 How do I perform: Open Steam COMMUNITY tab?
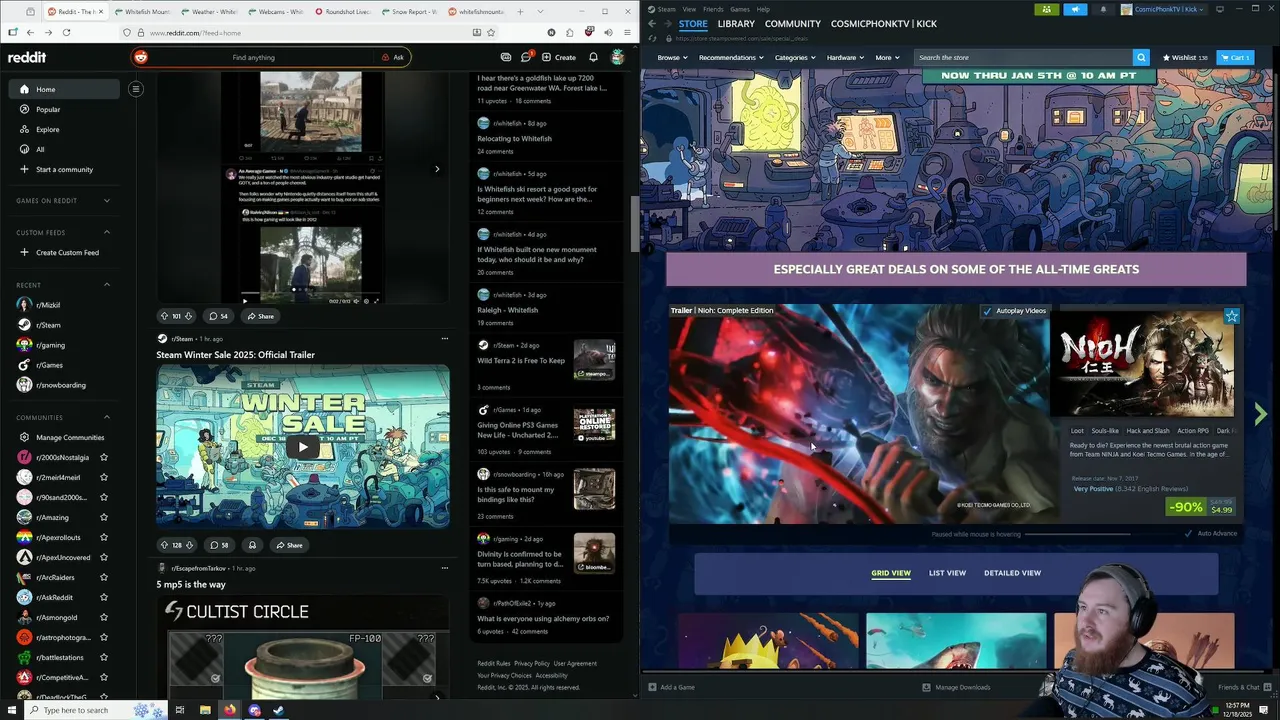(792, 23)
